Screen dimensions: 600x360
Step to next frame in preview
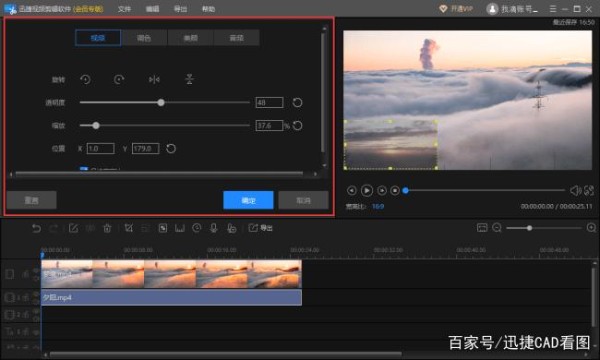coord(382,191)
